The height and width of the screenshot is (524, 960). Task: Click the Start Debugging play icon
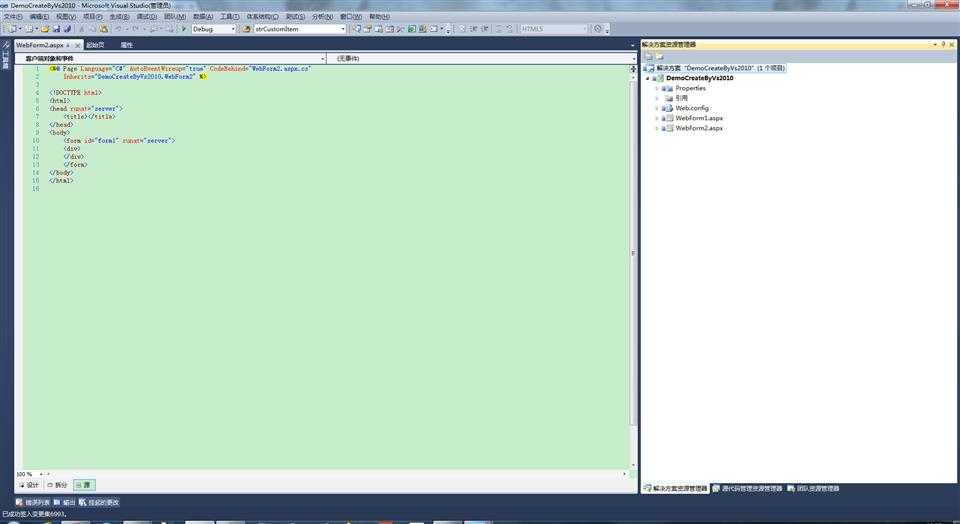(x=184, y=29)
